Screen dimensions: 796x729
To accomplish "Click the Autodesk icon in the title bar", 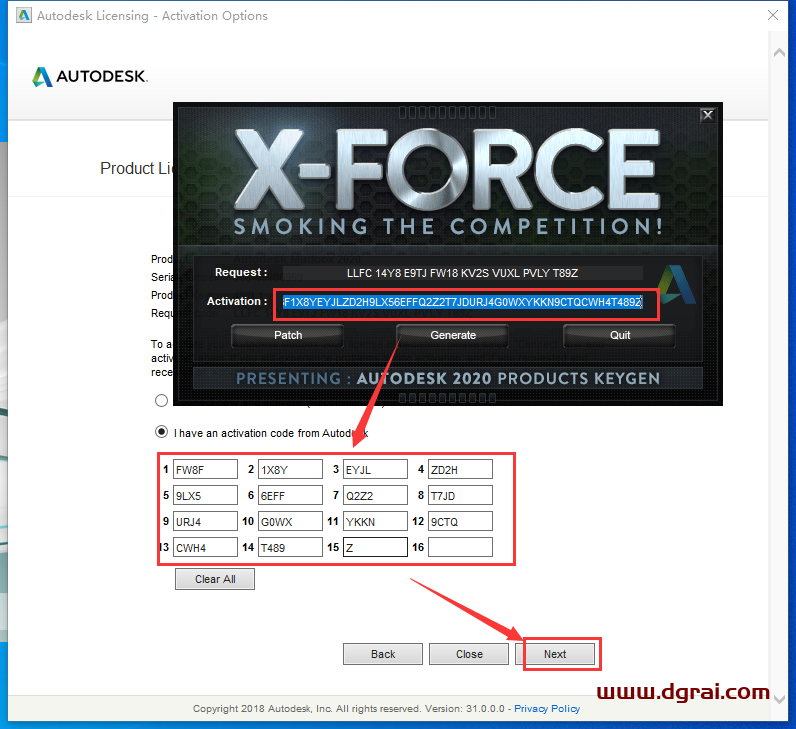I will (x=19, y=16).
